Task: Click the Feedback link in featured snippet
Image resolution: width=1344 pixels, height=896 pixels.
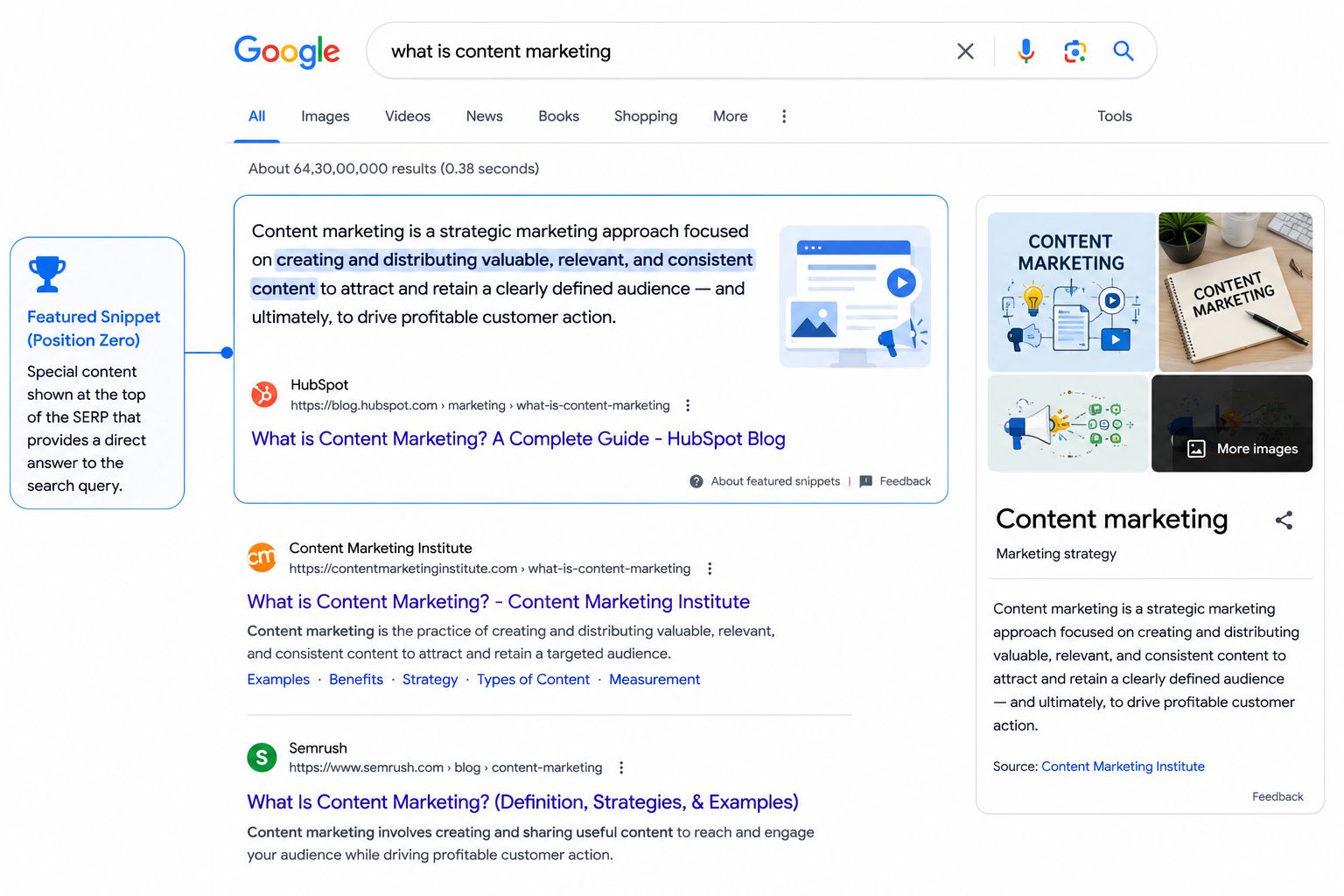Action: 905,481
